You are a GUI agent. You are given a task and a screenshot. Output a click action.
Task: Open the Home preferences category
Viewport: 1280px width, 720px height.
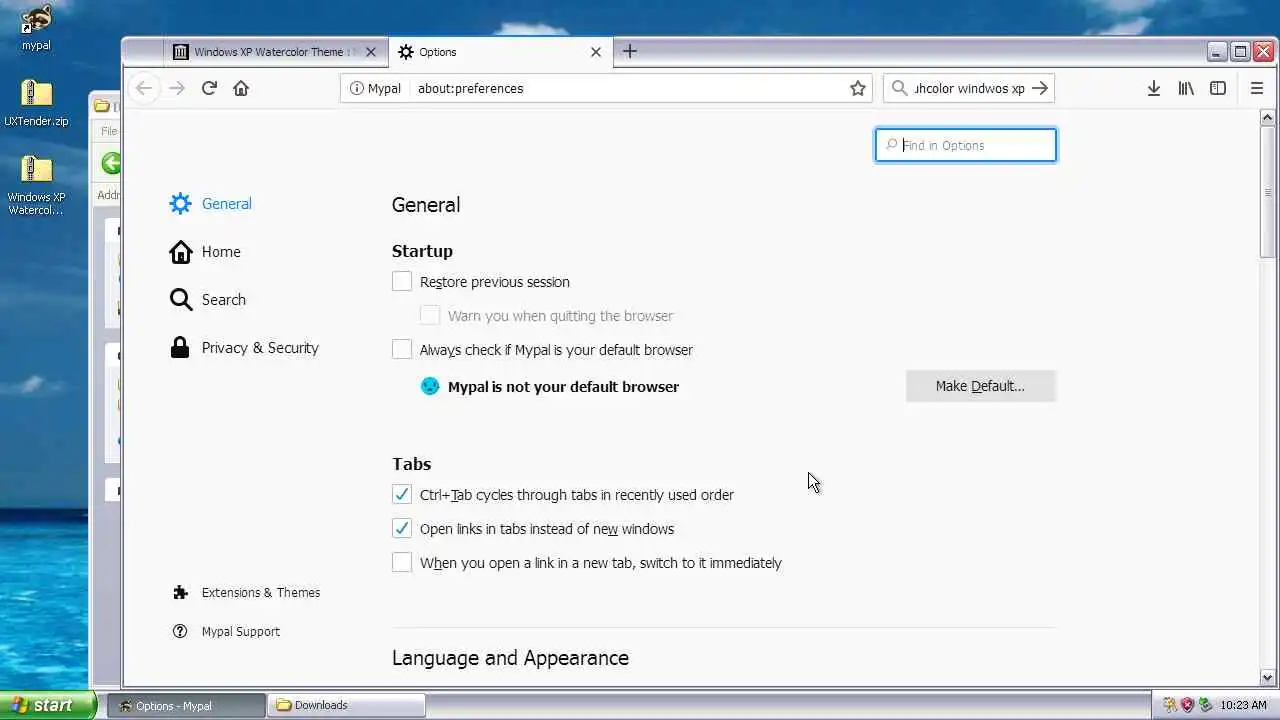pos(205,252)
